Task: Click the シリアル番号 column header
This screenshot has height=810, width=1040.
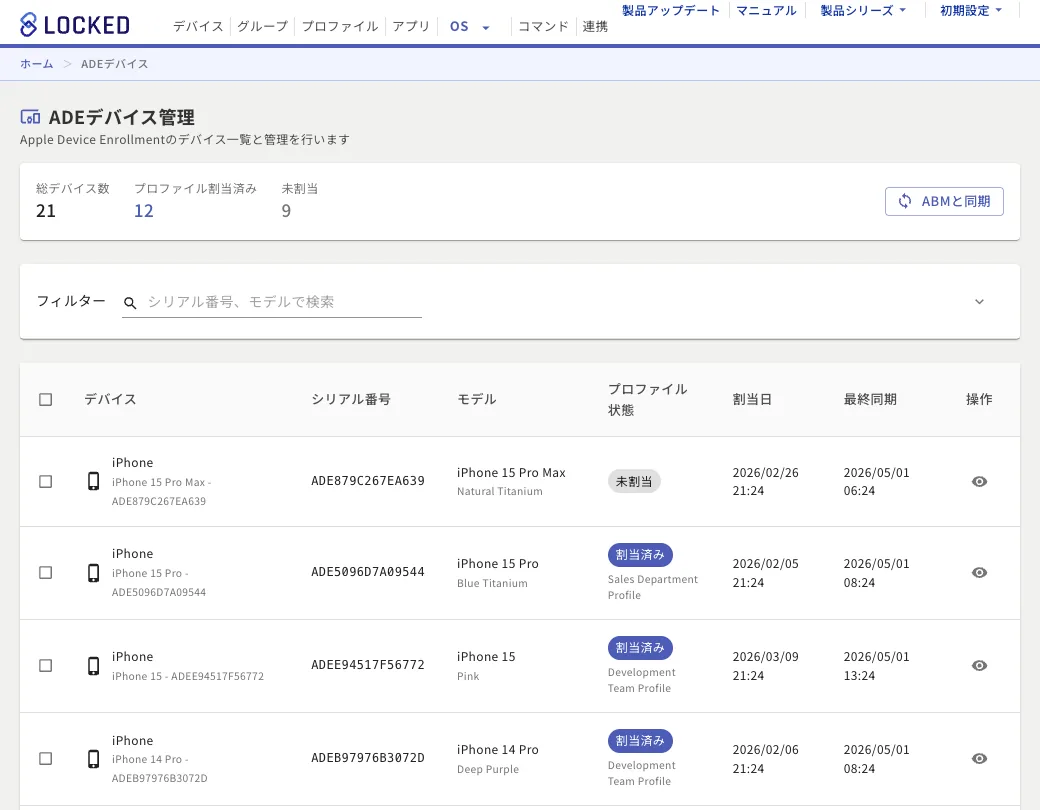Action: click(351, 399)
